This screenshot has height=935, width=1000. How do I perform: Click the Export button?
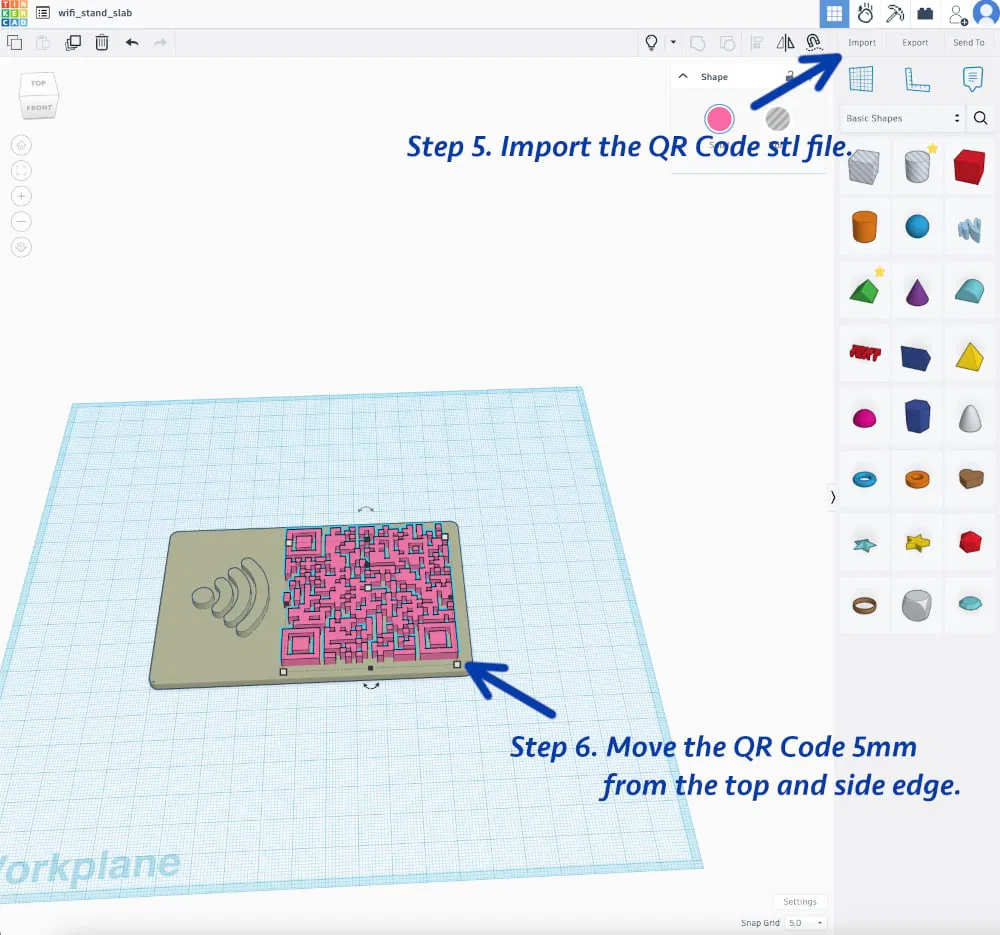click(x=915, y=43)
